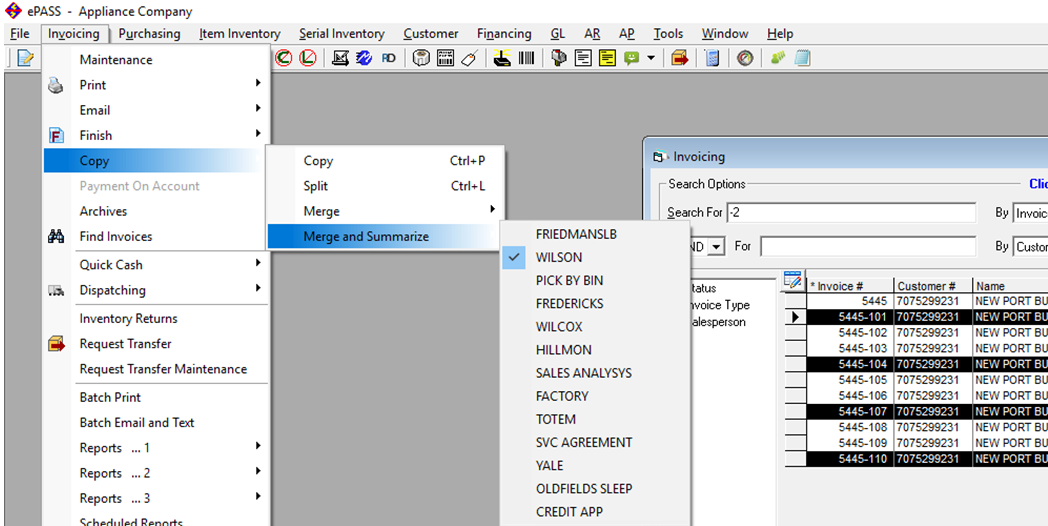
Task: Open the Purchasing menu
Action: coord(150,33)
